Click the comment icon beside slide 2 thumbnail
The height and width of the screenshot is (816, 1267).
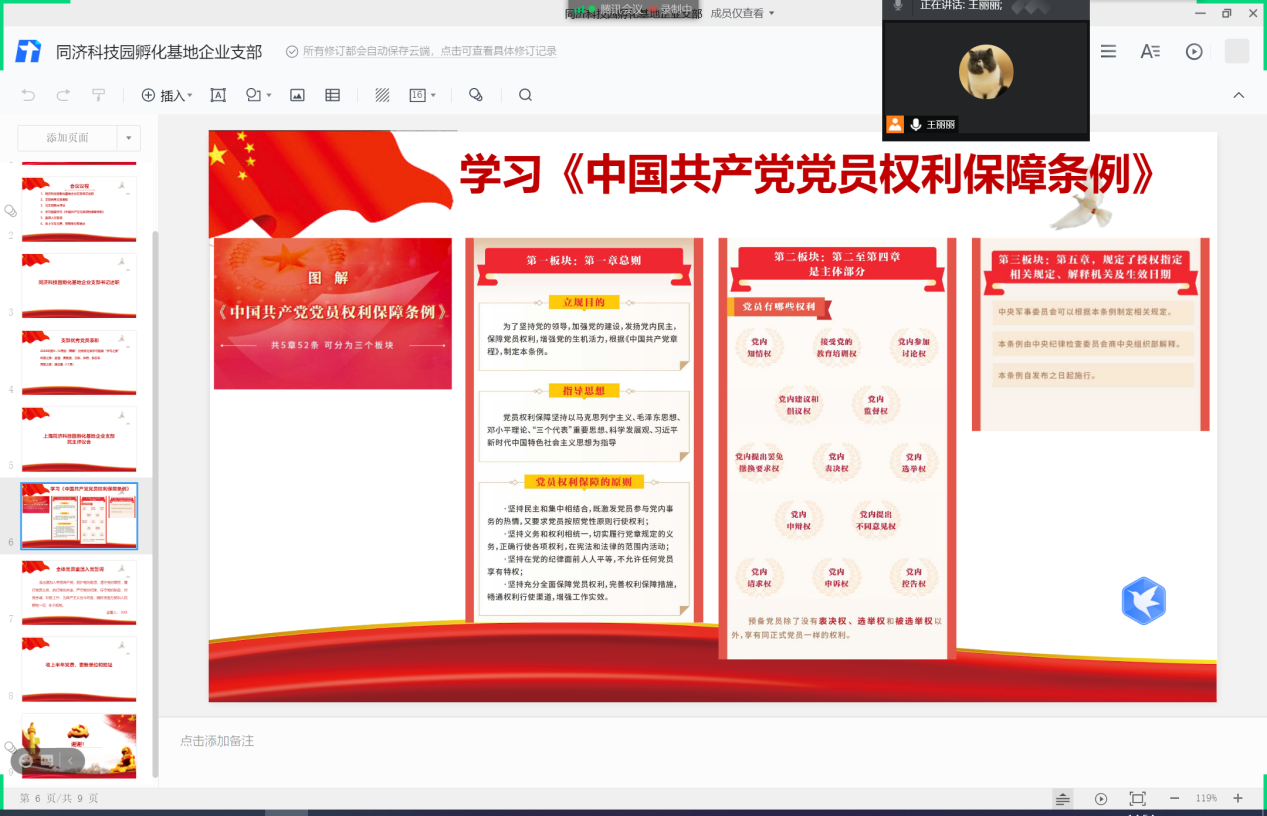point(11,211)
